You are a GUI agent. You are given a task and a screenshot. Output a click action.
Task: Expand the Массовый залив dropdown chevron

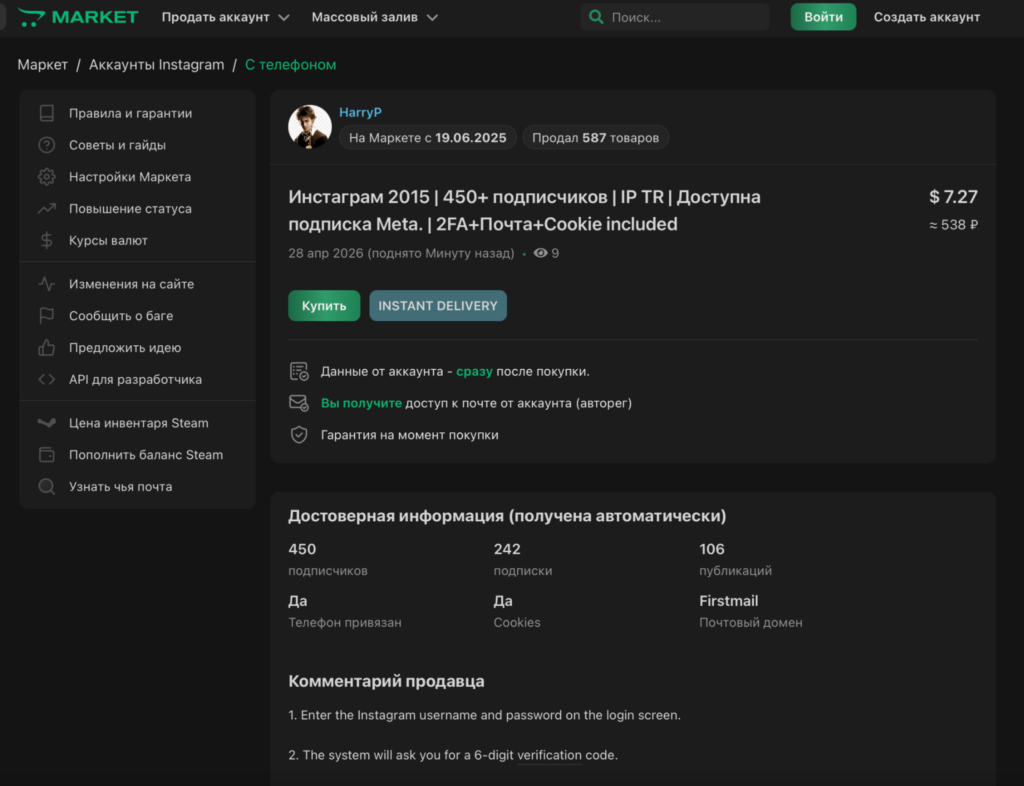(x=432, y=18)
